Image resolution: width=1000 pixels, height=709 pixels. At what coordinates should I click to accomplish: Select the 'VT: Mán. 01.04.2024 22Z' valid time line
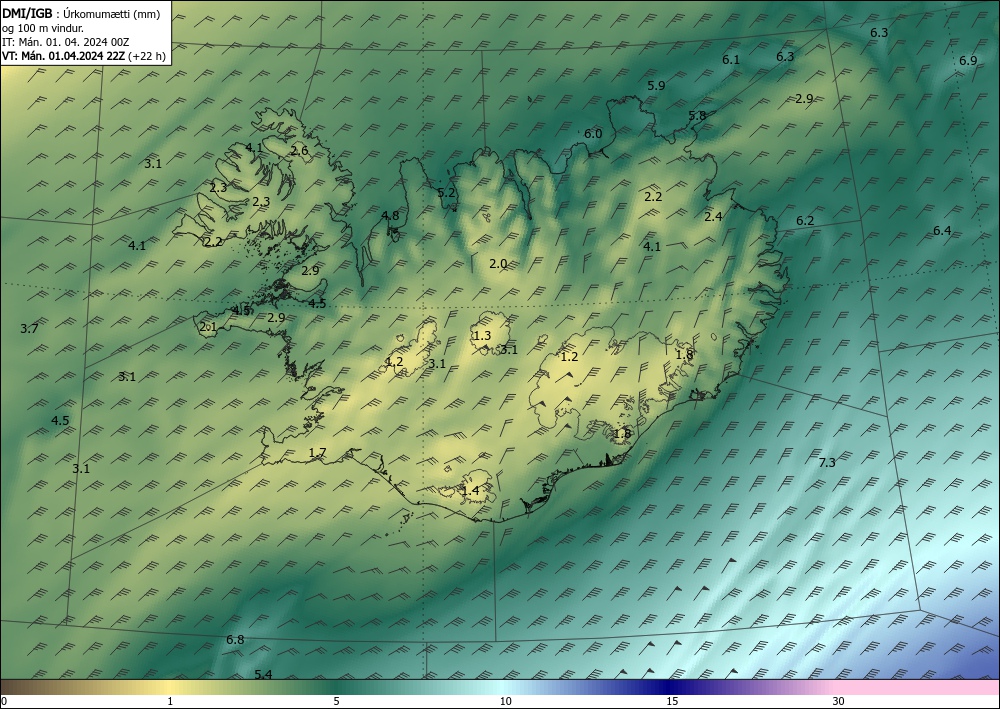(63, 56)
